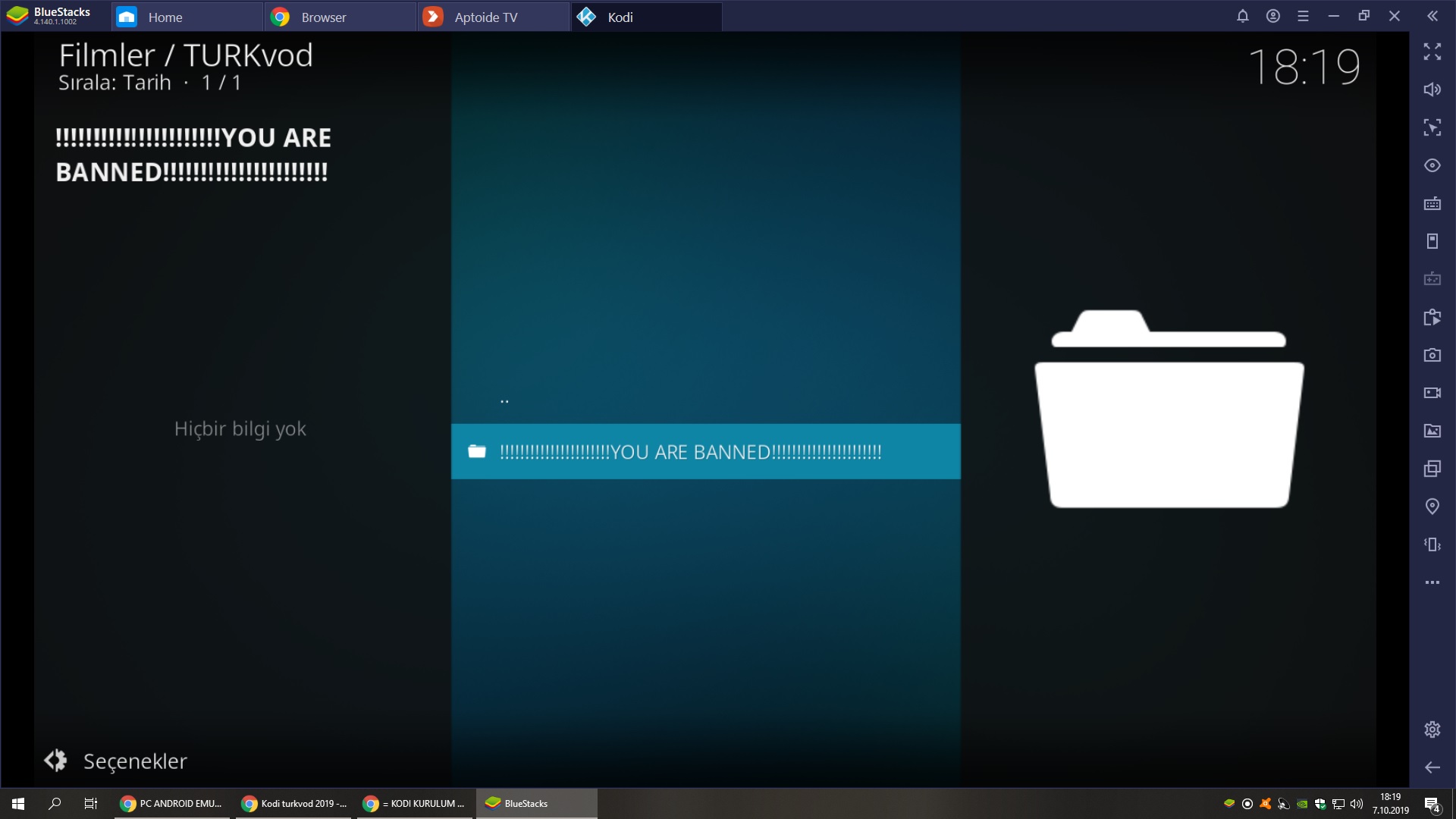This screenshot has width=1456, height=819.
Task: Open the Seçenekler options gear in Kodi
Action: 55,761
